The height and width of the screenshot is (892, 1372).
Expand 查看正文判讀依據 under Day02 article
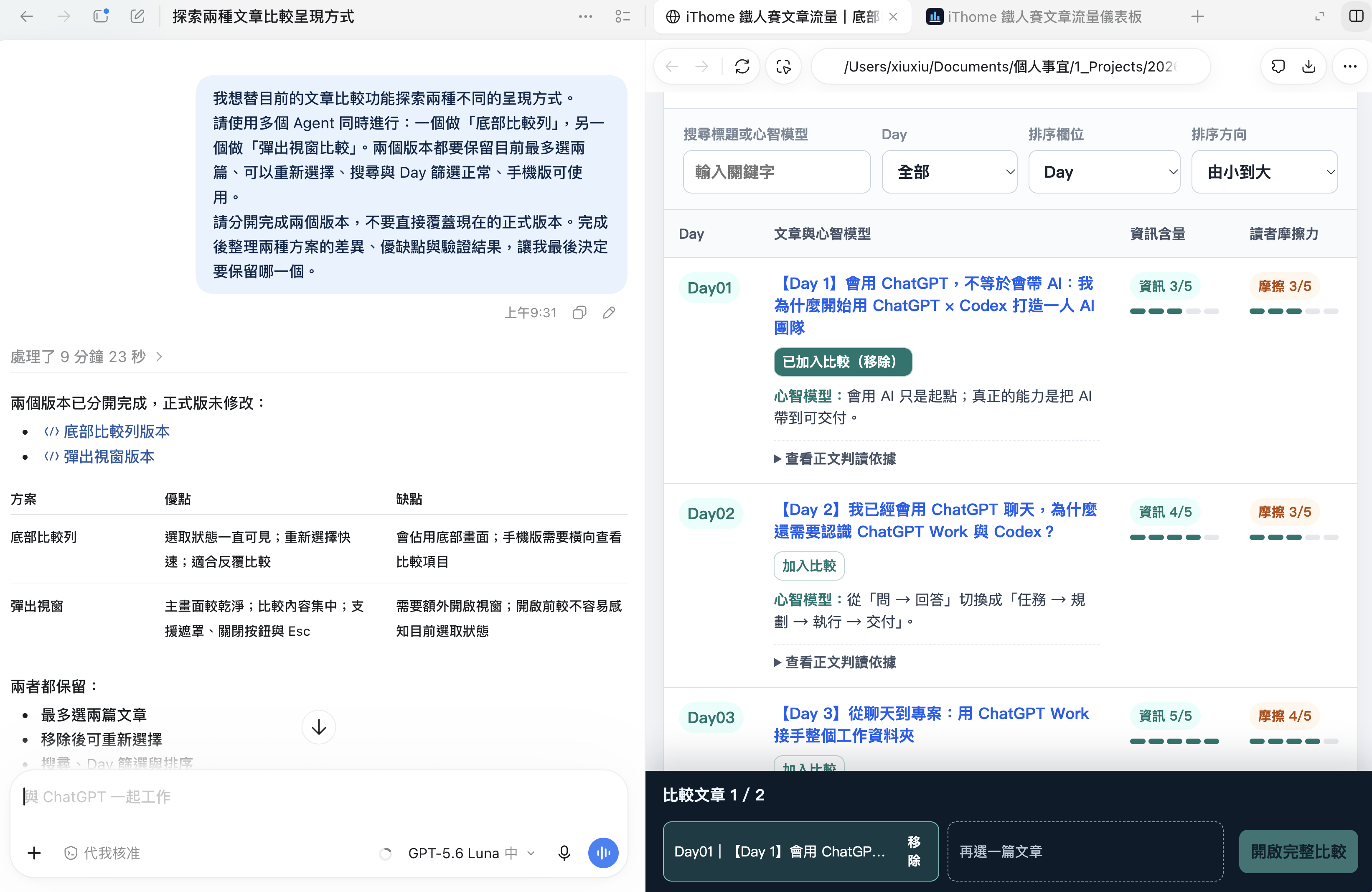(835, 662)
